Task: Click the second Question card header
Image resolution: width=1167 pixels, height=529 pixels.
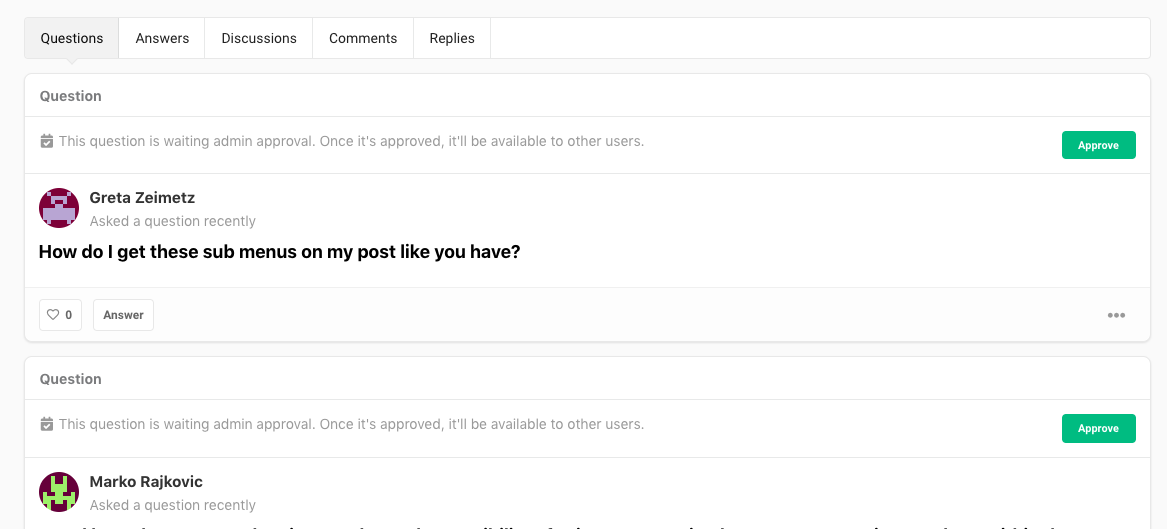Action: [587, 379]
